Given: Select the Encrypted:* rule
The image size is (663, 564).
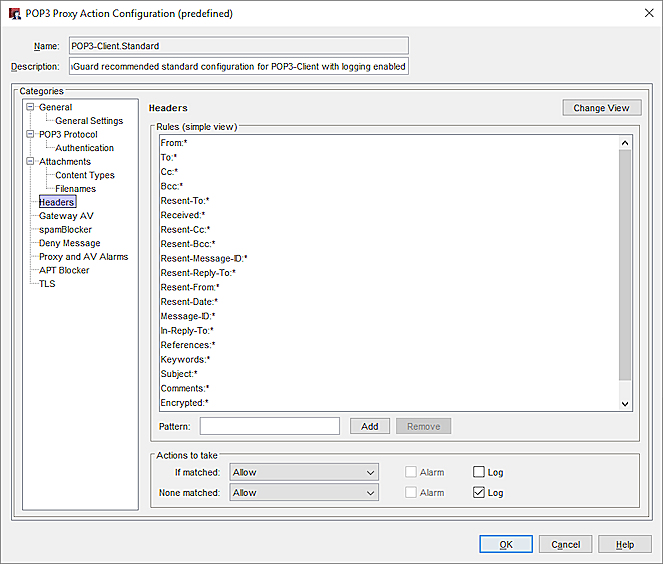Looking at the screenshot, I should tap(389, 402).
